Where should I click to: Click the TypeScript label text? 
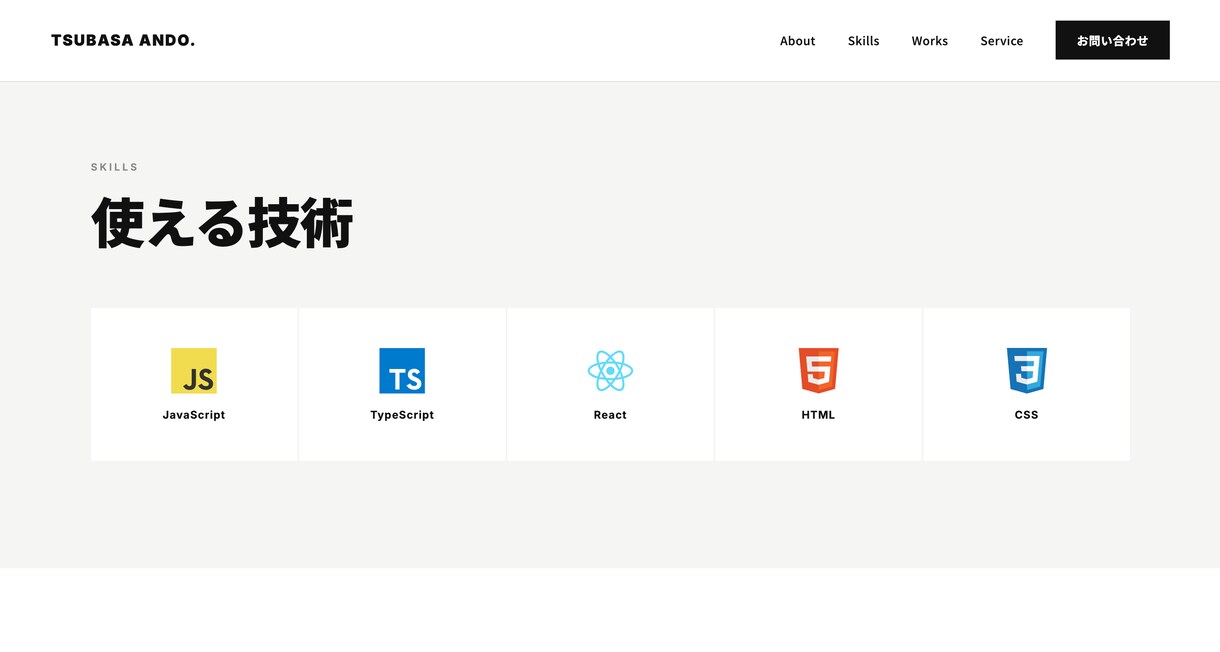click(x=402, y=415)
